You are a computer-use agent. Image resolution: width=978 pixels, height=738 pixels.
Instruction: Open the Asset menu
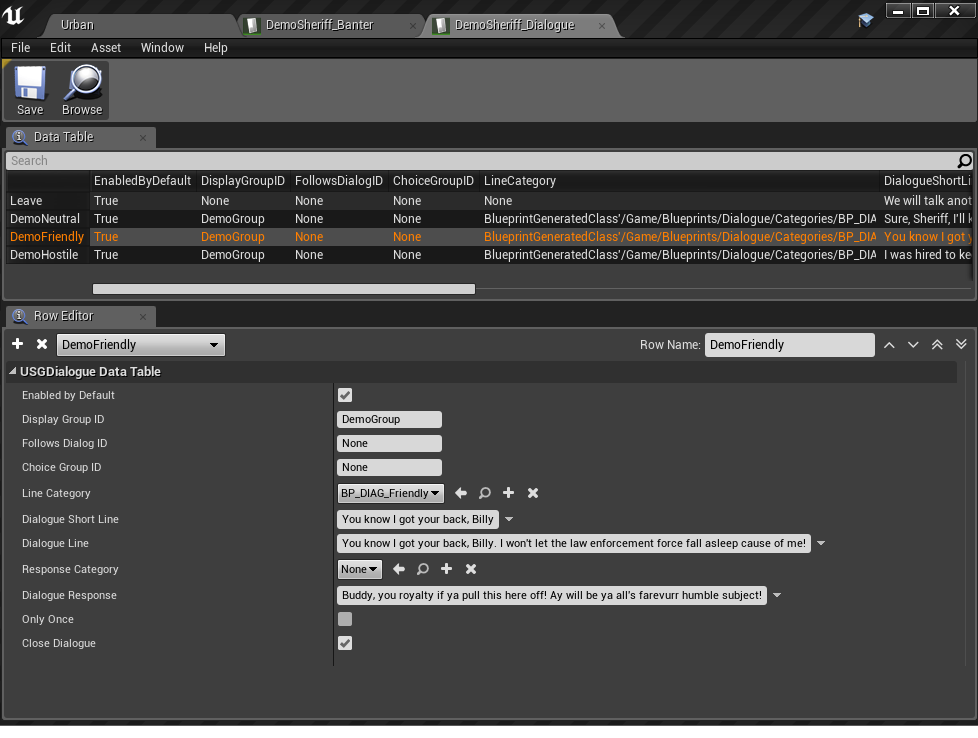point(106,47)
